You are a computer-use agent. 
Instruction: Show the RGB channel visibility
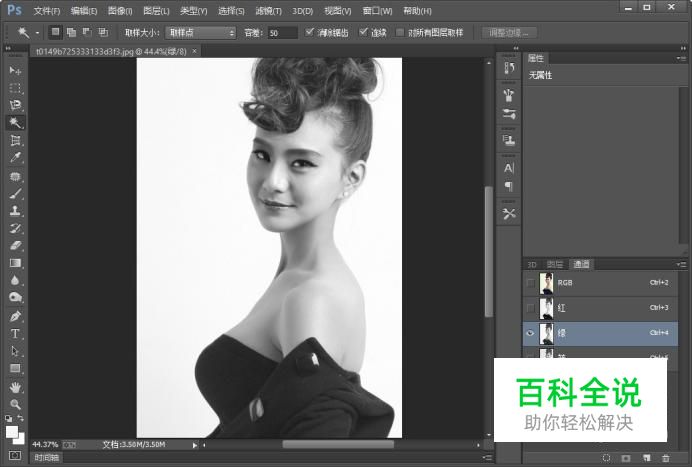tap(531, 283)
